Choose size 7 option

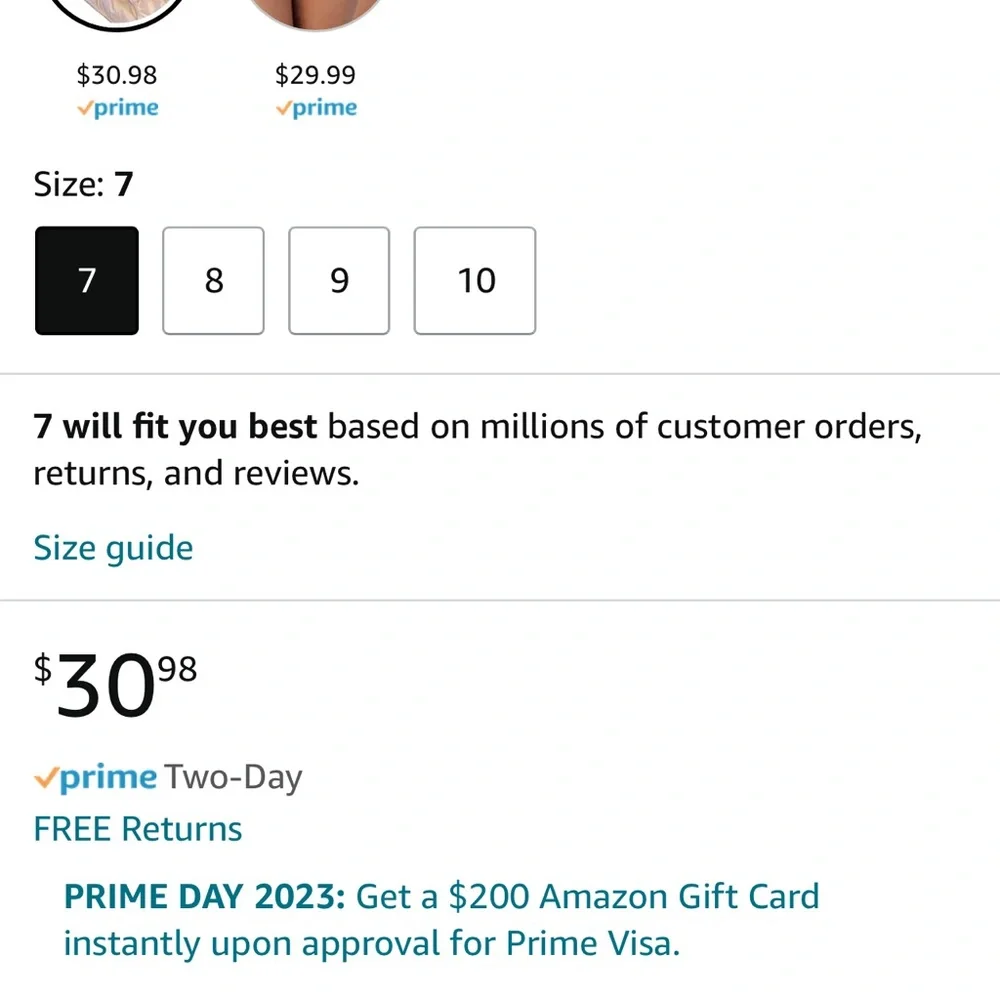[87, 281]
